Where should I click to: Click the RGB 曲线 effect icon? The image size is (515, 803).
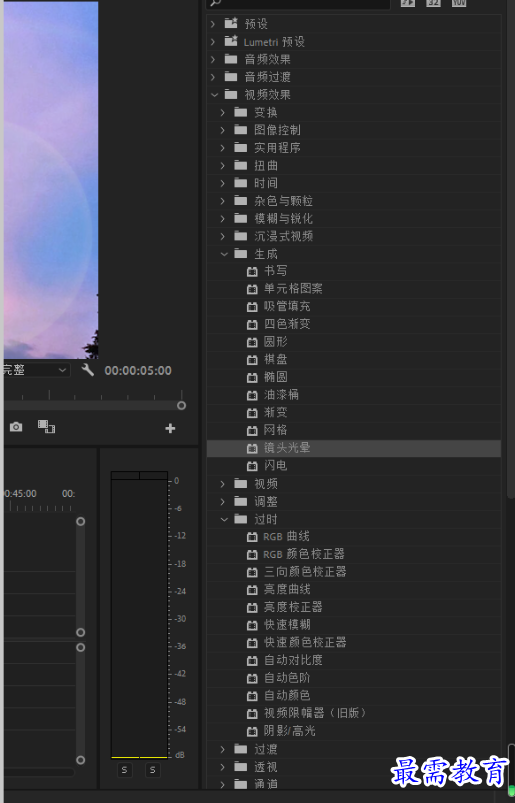coord(252,537)
